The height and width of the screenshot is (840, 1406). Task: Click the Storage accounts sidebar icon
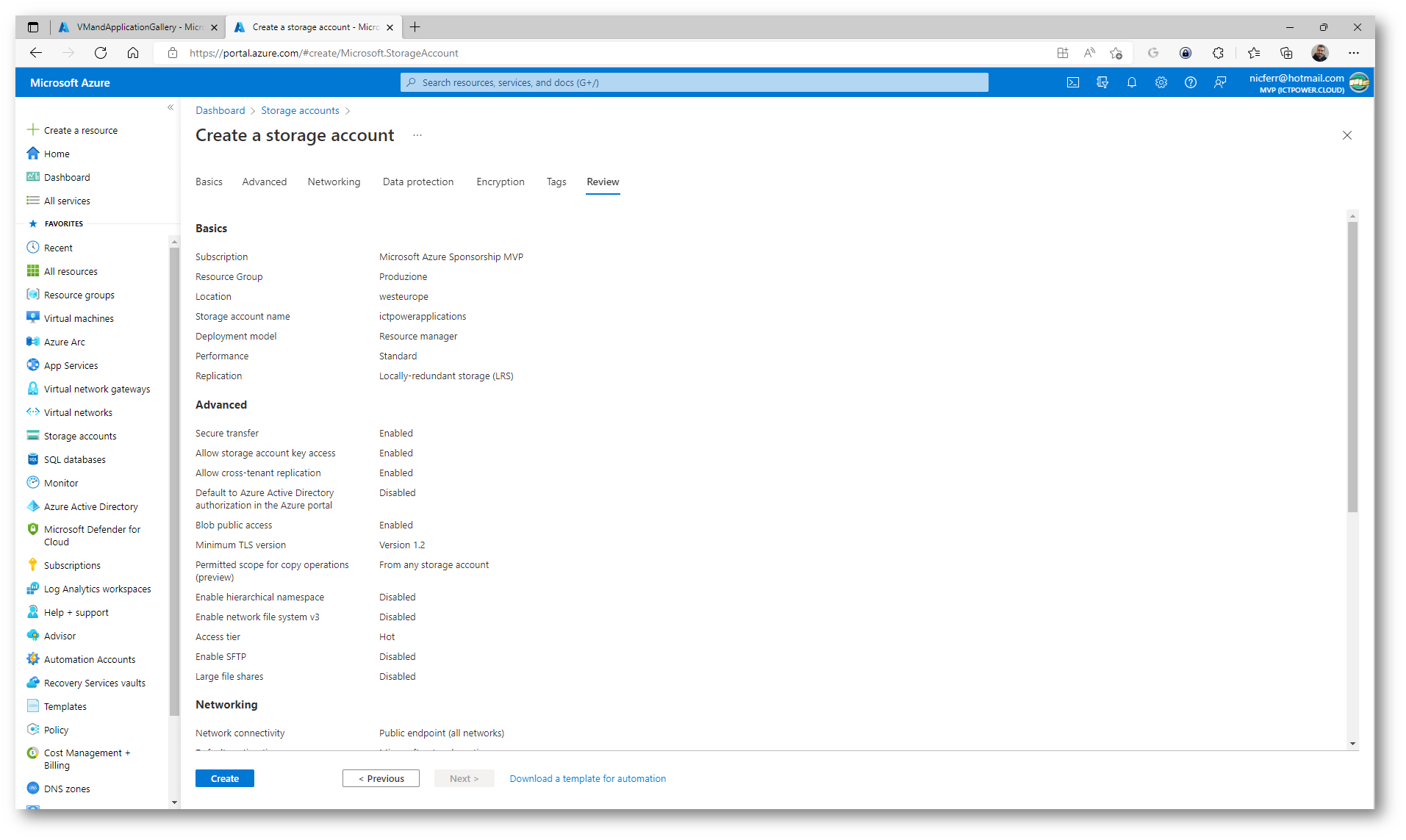coord(33,436)
